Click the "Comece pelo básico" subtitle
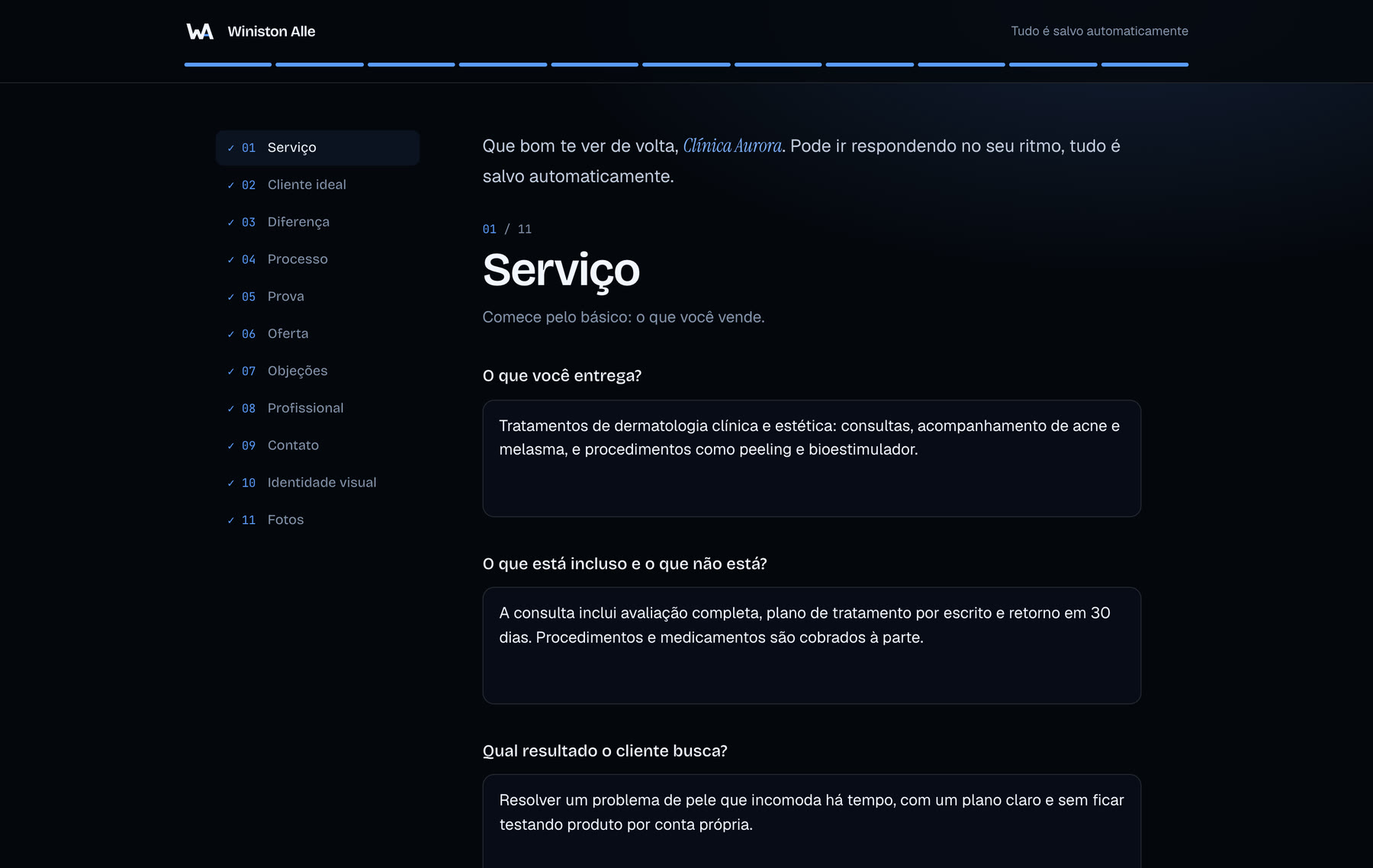Screen dimensions: 1373x868 click(624, 317)
